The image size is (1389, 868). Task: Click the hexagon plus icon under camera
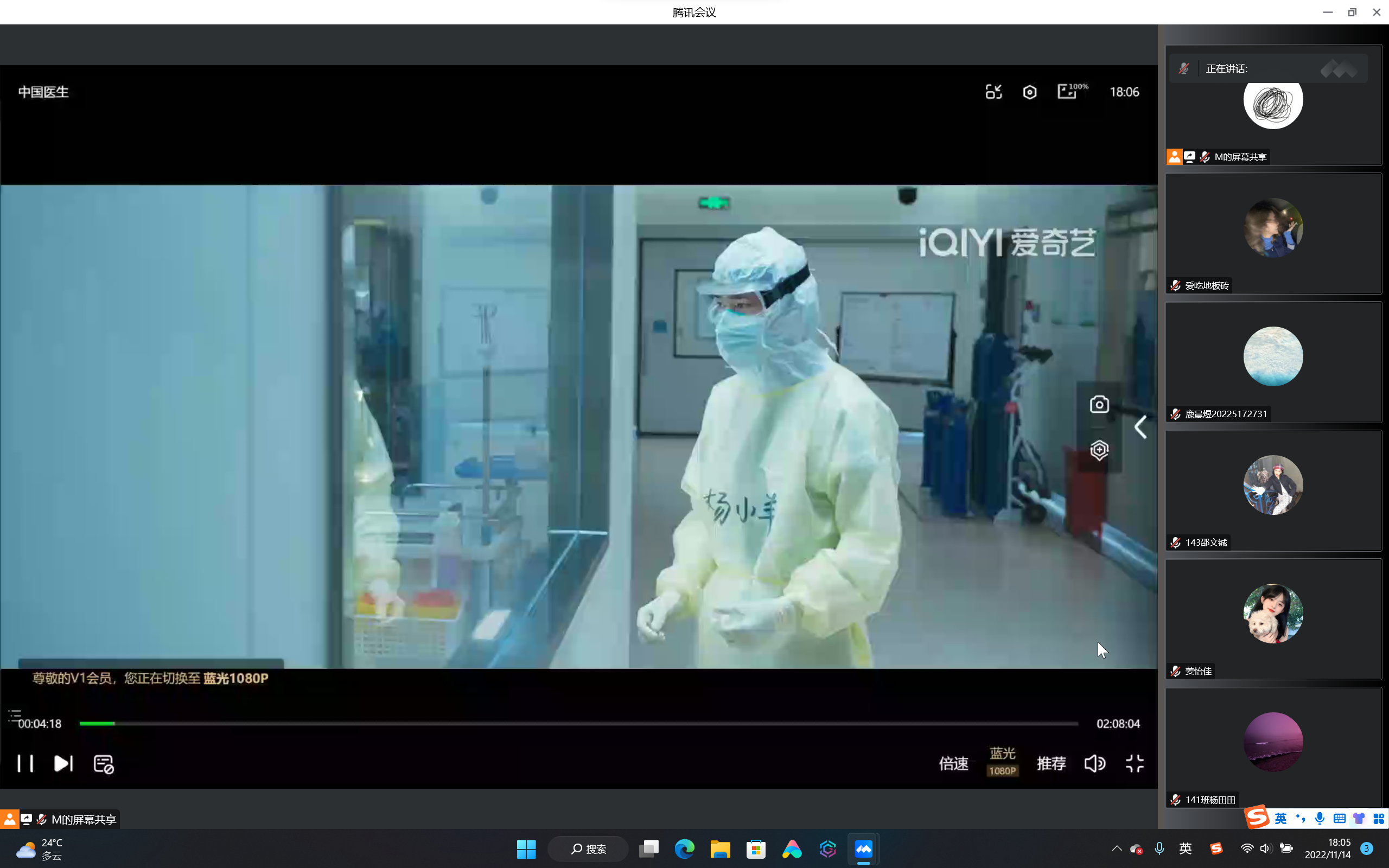point(1099,450)
